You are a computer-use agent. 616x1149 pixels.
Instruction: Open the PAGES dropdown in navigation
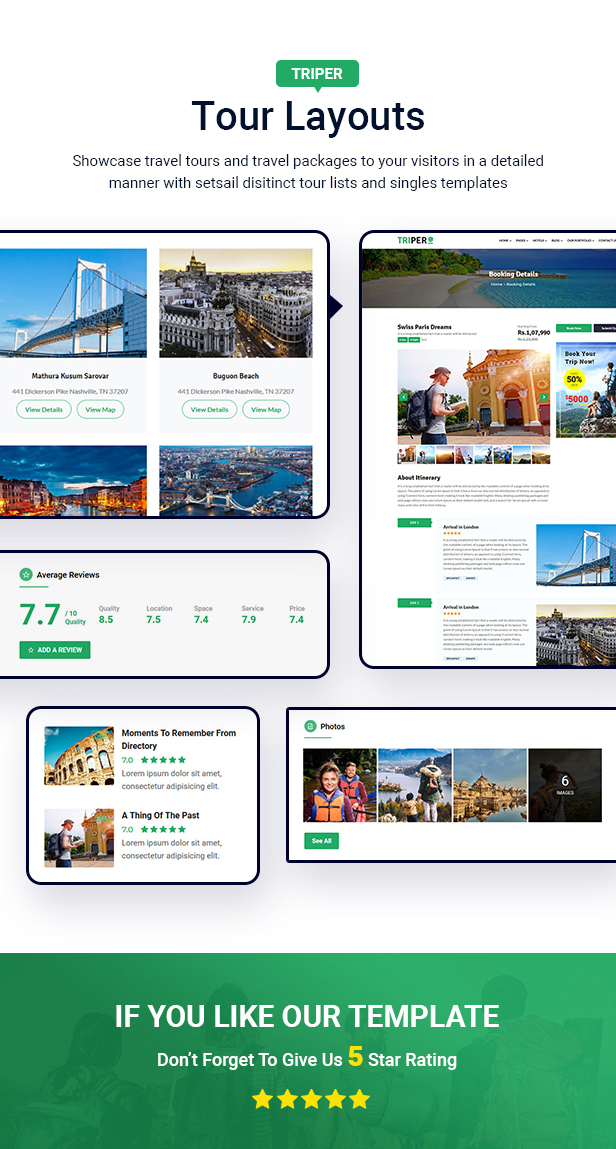[x=522, y=240]
